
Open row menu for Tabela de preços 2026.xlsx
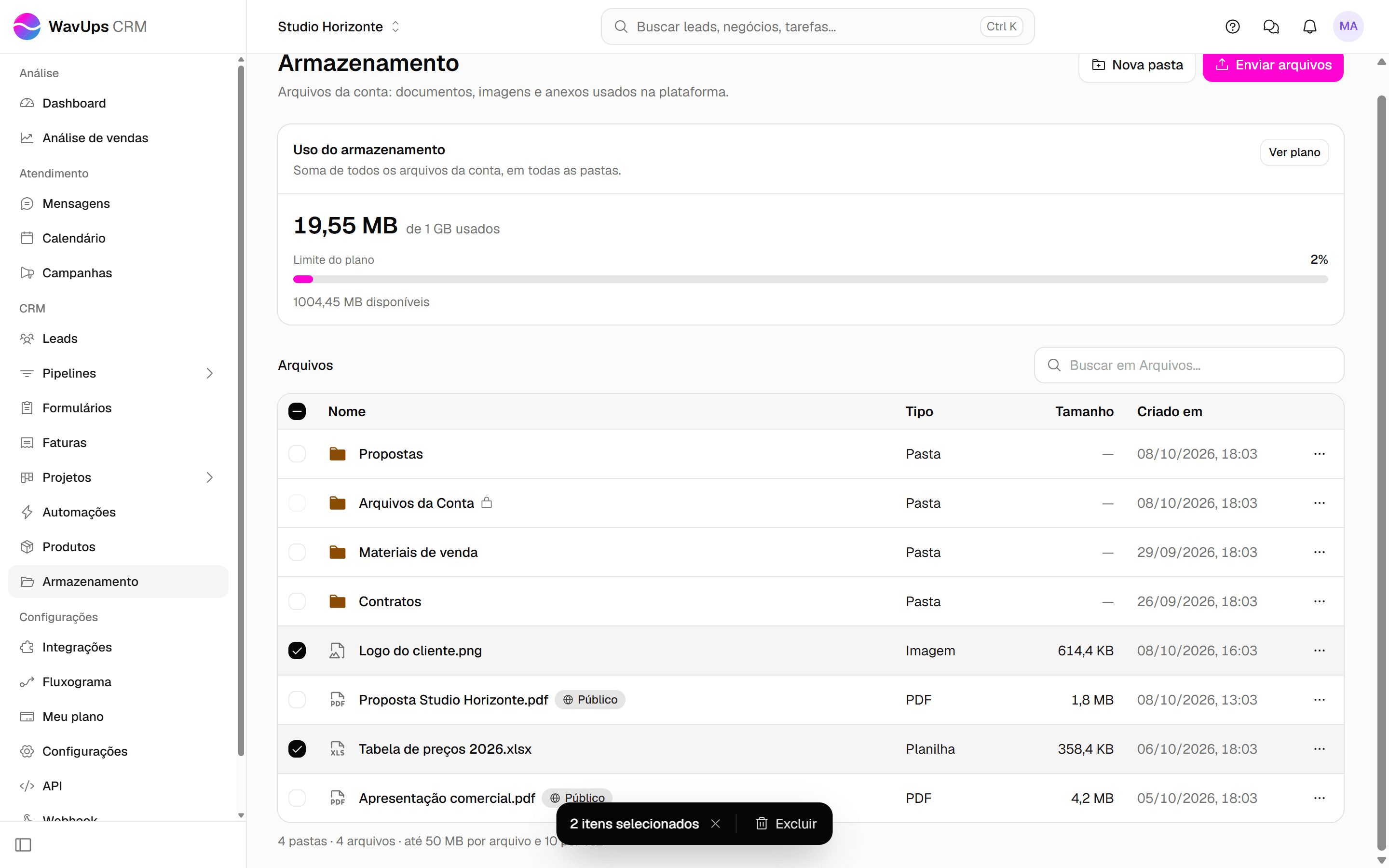pos(1319,748)
